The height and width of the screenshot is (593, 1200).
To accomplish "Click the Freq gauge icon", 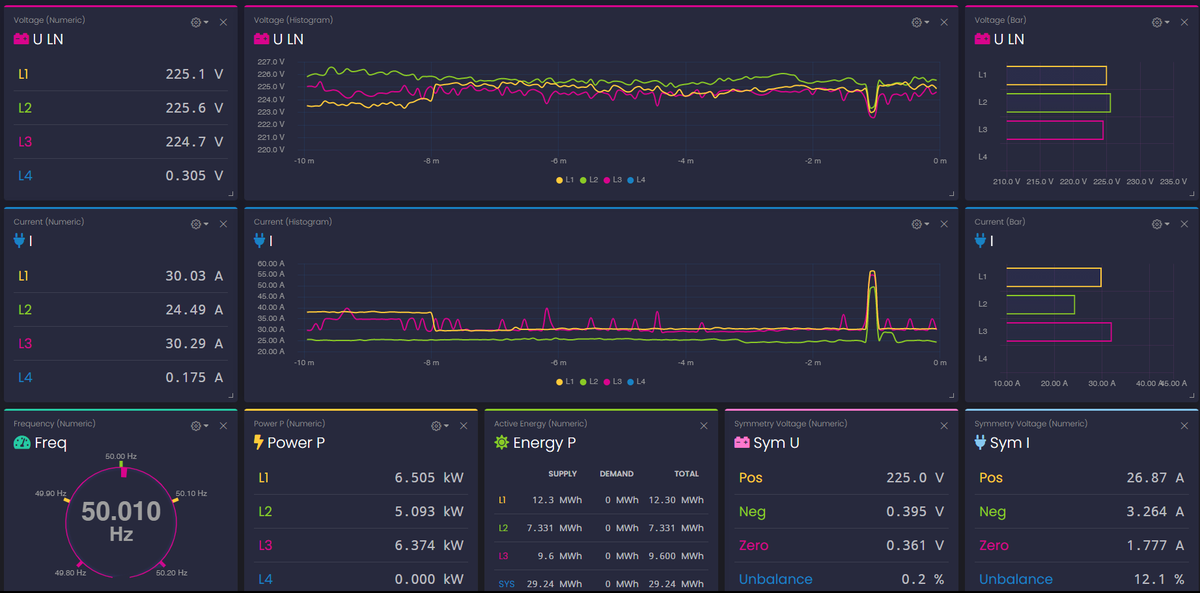I will tap(22, 442).
